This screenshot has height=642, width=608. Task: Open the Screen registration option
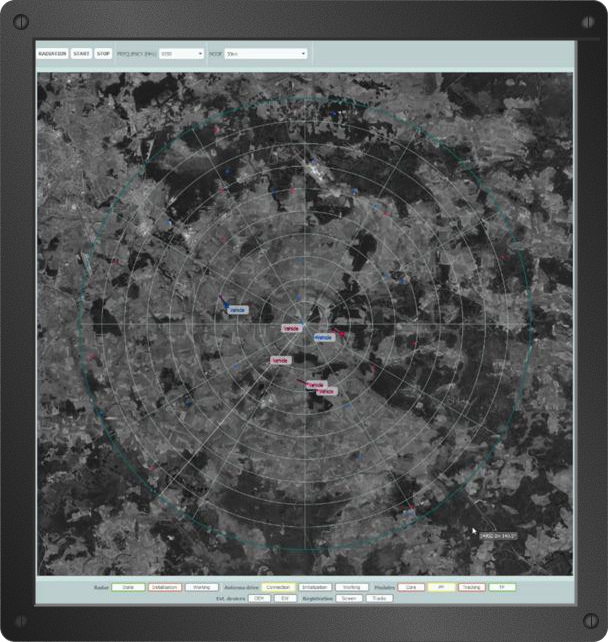349,598
